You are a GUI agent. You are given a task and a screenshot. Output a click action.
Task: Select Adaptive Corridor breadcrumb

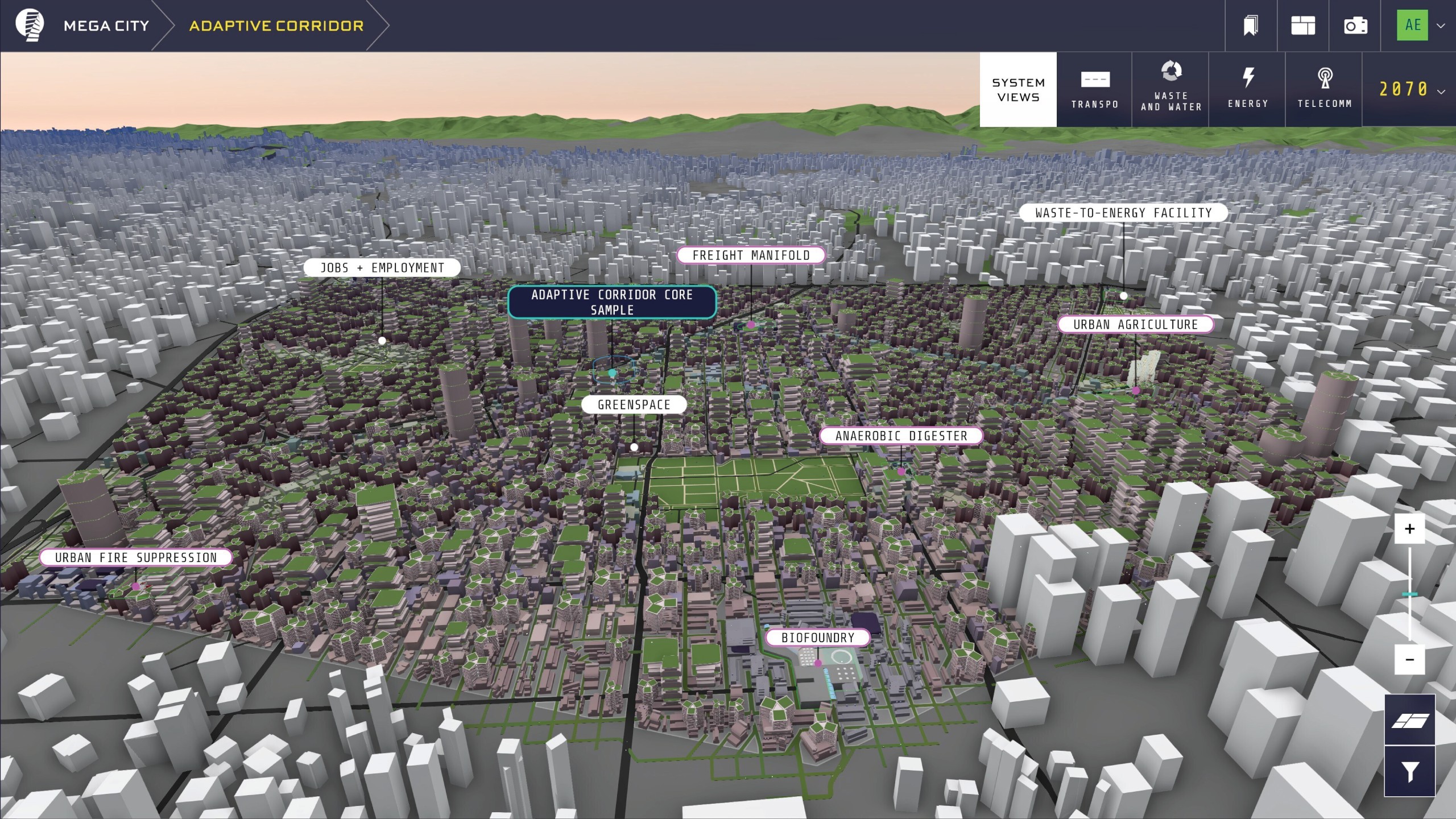coord(276,26)
